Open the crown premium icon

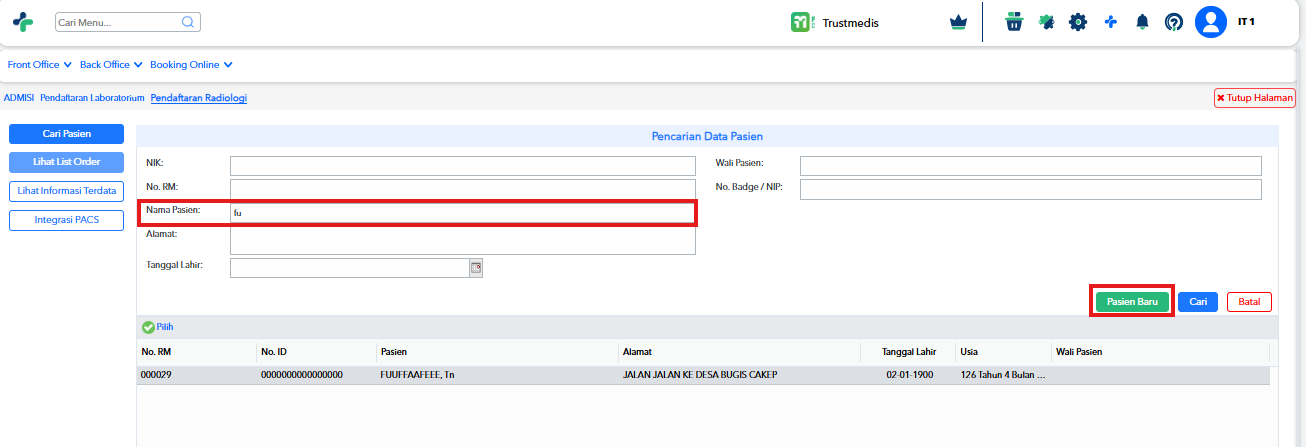tap(959, 22)
